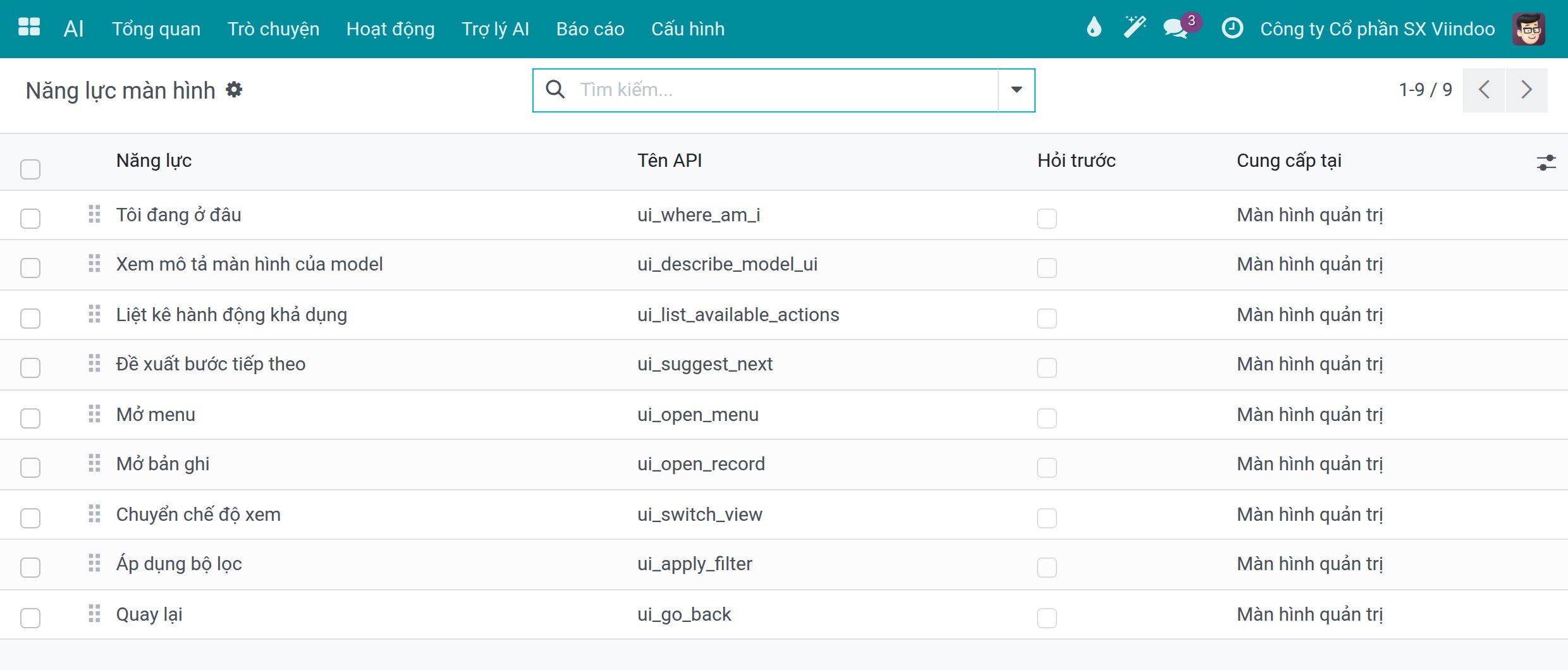Sort by the Năng lực column header
Viewport: 1568px width, 670px height.
154,161
